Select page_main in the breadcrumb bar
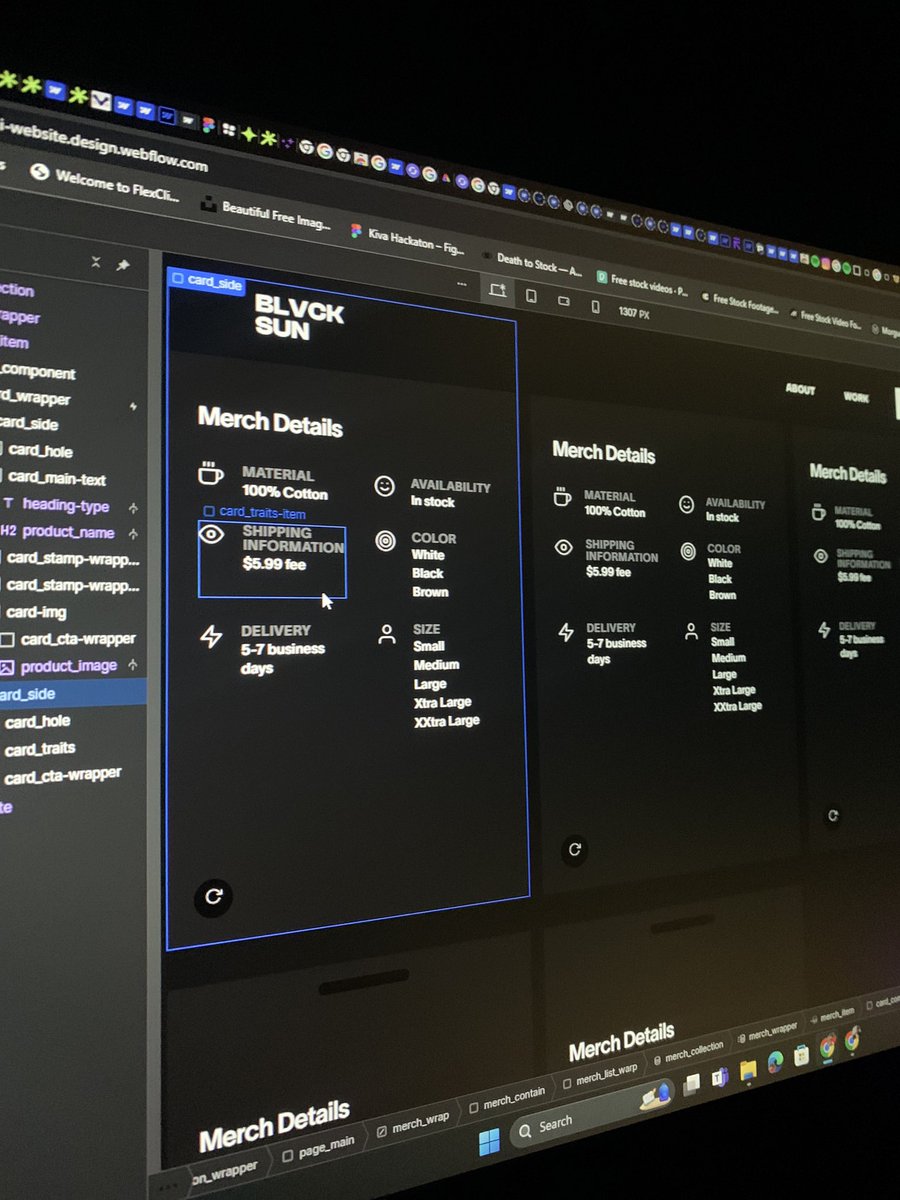The height and width of the screenshot is (1200, 900). pos(321,1150)
